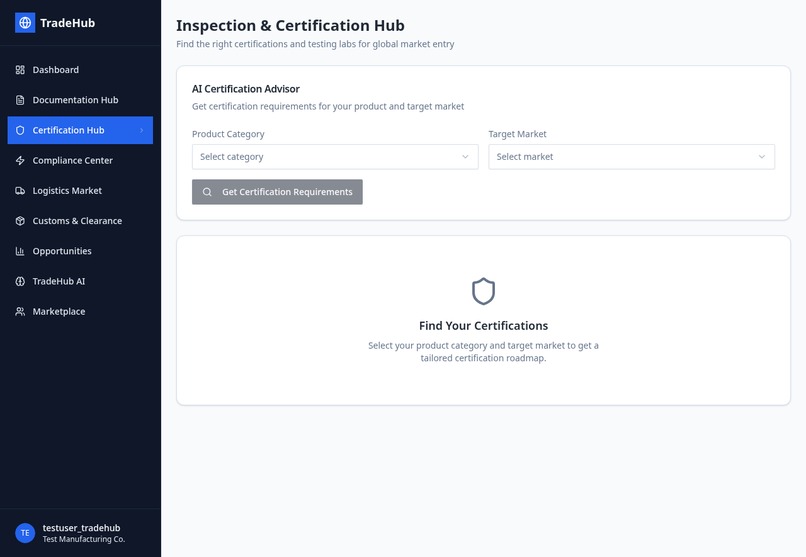Click Get Certification Requirements button
Screen dimensions: 806x557
(277, 192)
